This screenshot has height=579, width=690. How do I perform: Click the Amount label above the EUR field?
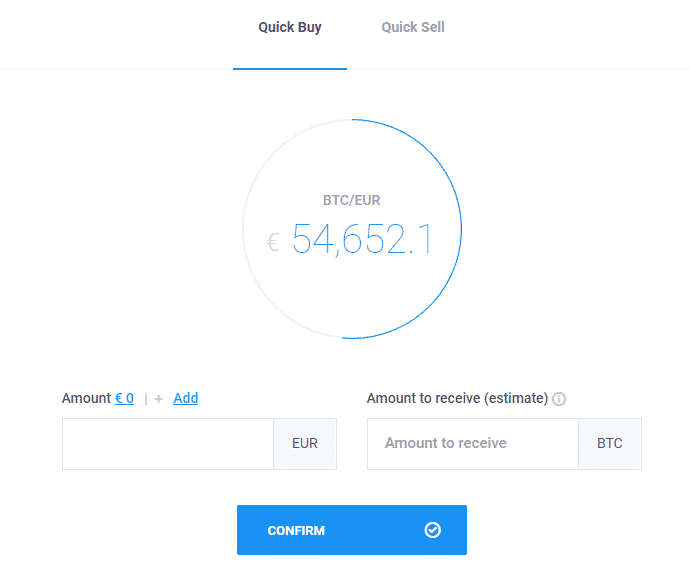tap(86, 398)
